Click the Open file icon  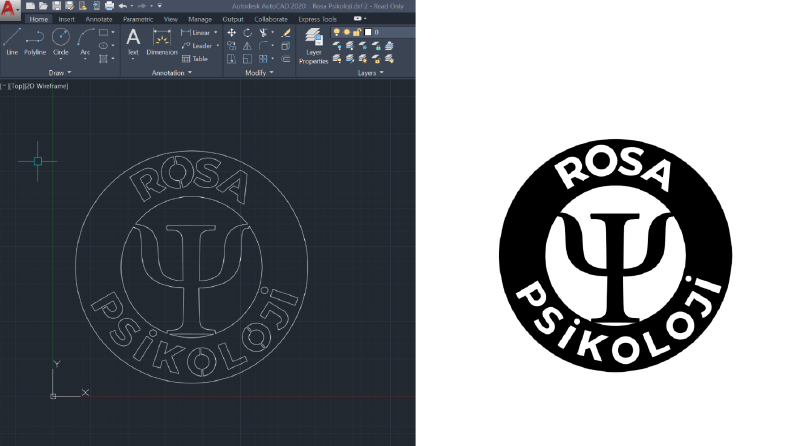coord(43,6)
